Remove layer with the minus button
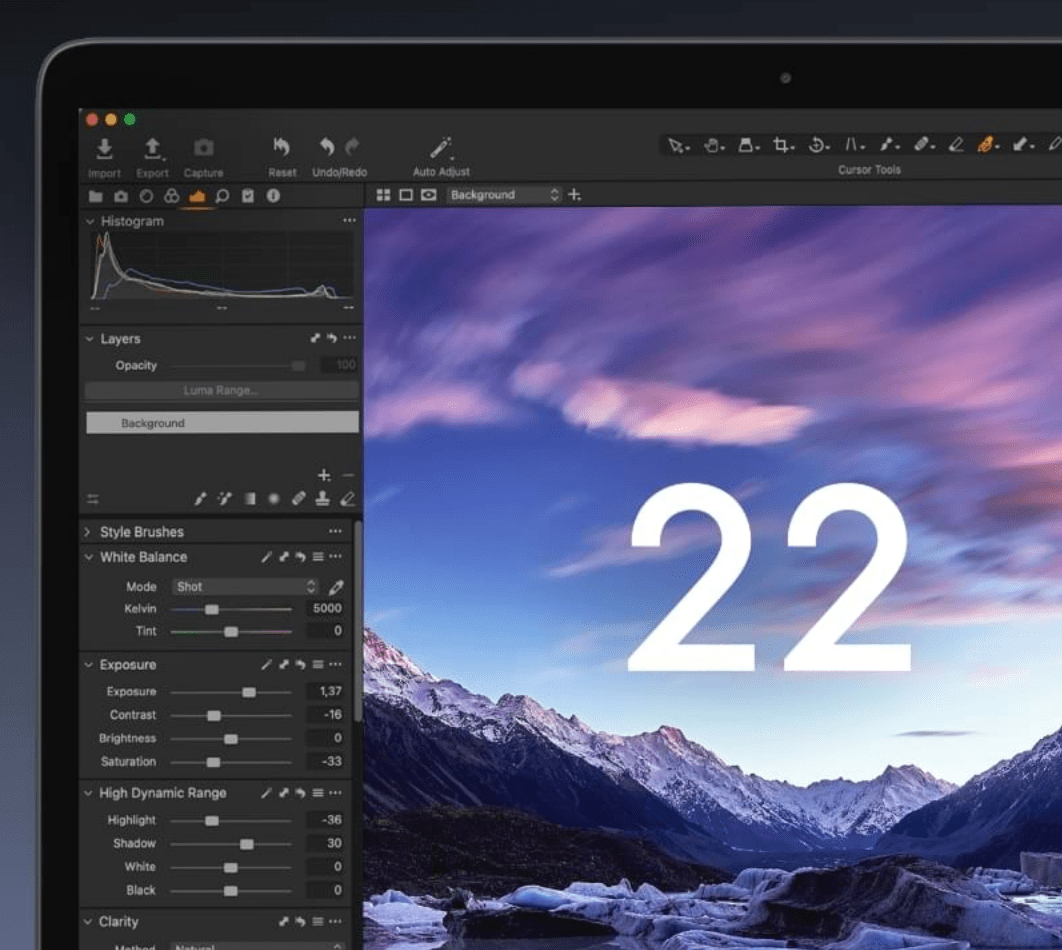The height and width of the screenshot is (950, 1062). (x=348, y=475)
